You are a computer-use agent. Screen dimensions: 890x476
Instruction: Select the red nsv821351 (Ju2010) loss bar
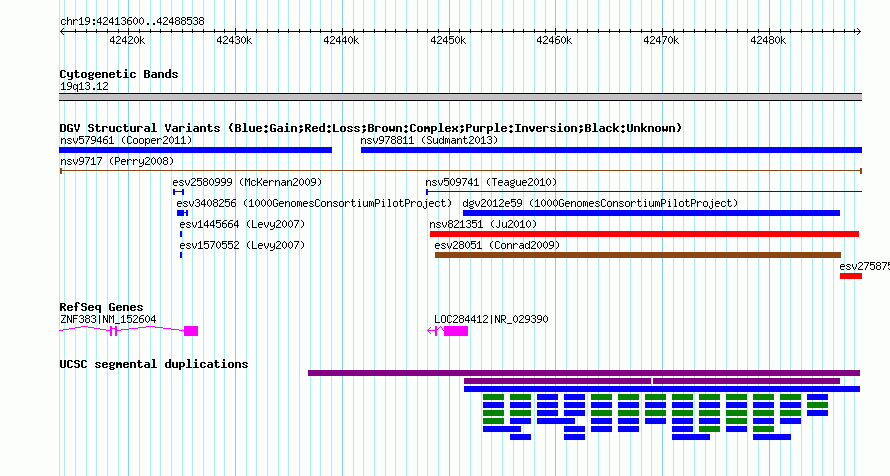pos(644,234)
